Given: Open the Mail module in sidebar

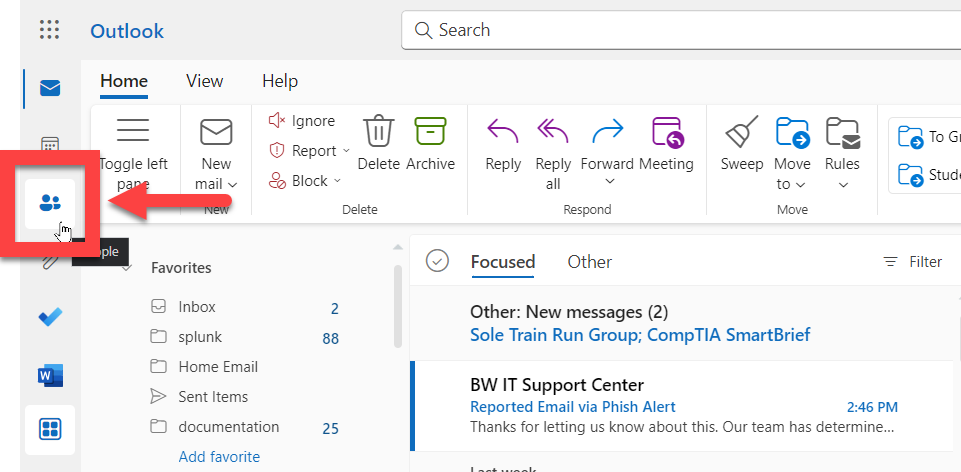Looking at the screenshot, I should click(50, 88).
